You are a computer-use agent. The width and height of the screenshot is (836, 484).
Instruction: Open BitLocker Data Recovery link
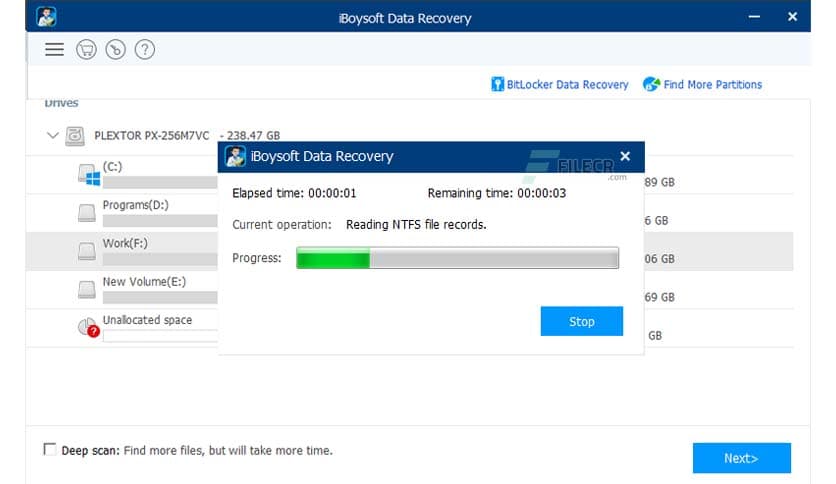(x=567, y=85)
